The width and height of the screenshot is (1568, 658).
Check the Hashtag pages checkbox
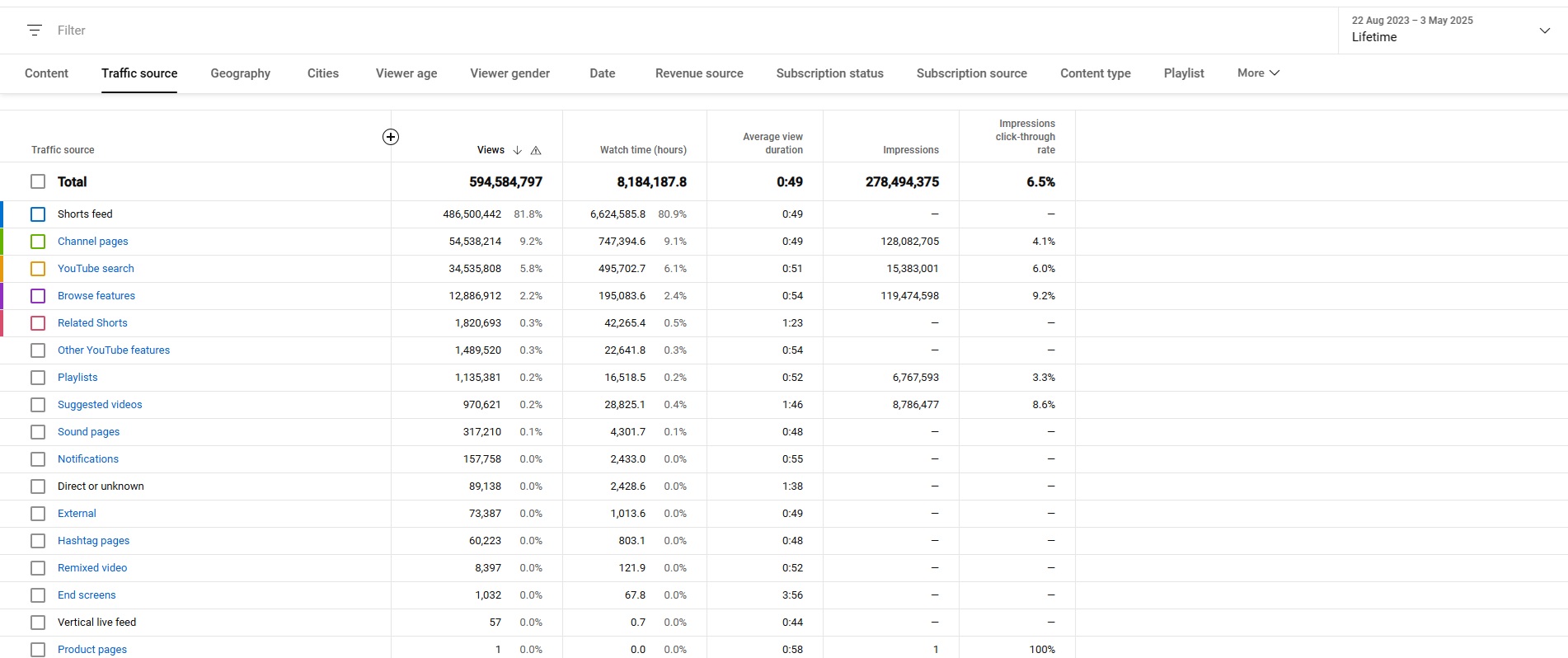tap(38, 541)
